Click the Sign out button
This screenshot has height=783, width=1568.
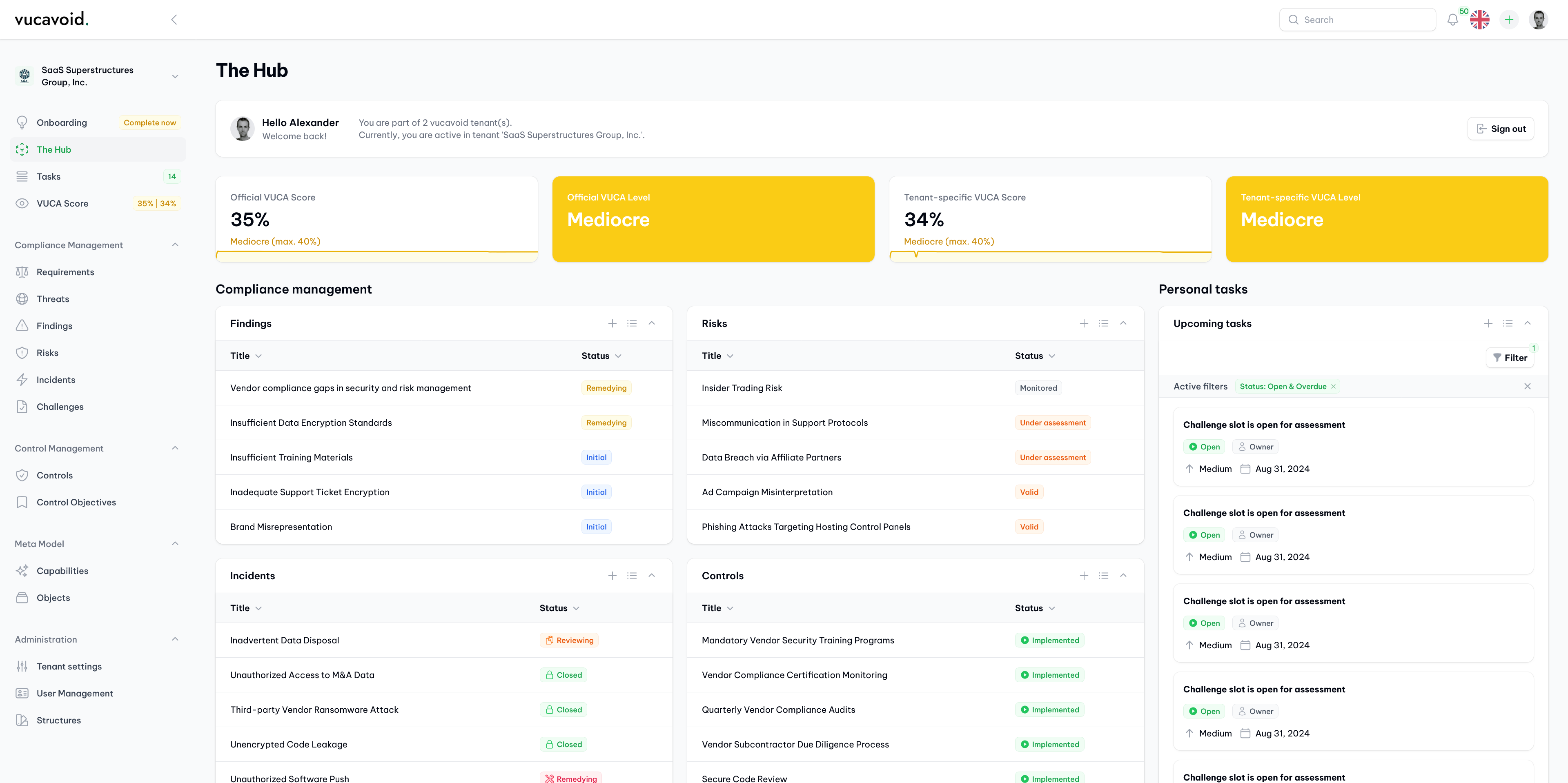(1501, 129)
